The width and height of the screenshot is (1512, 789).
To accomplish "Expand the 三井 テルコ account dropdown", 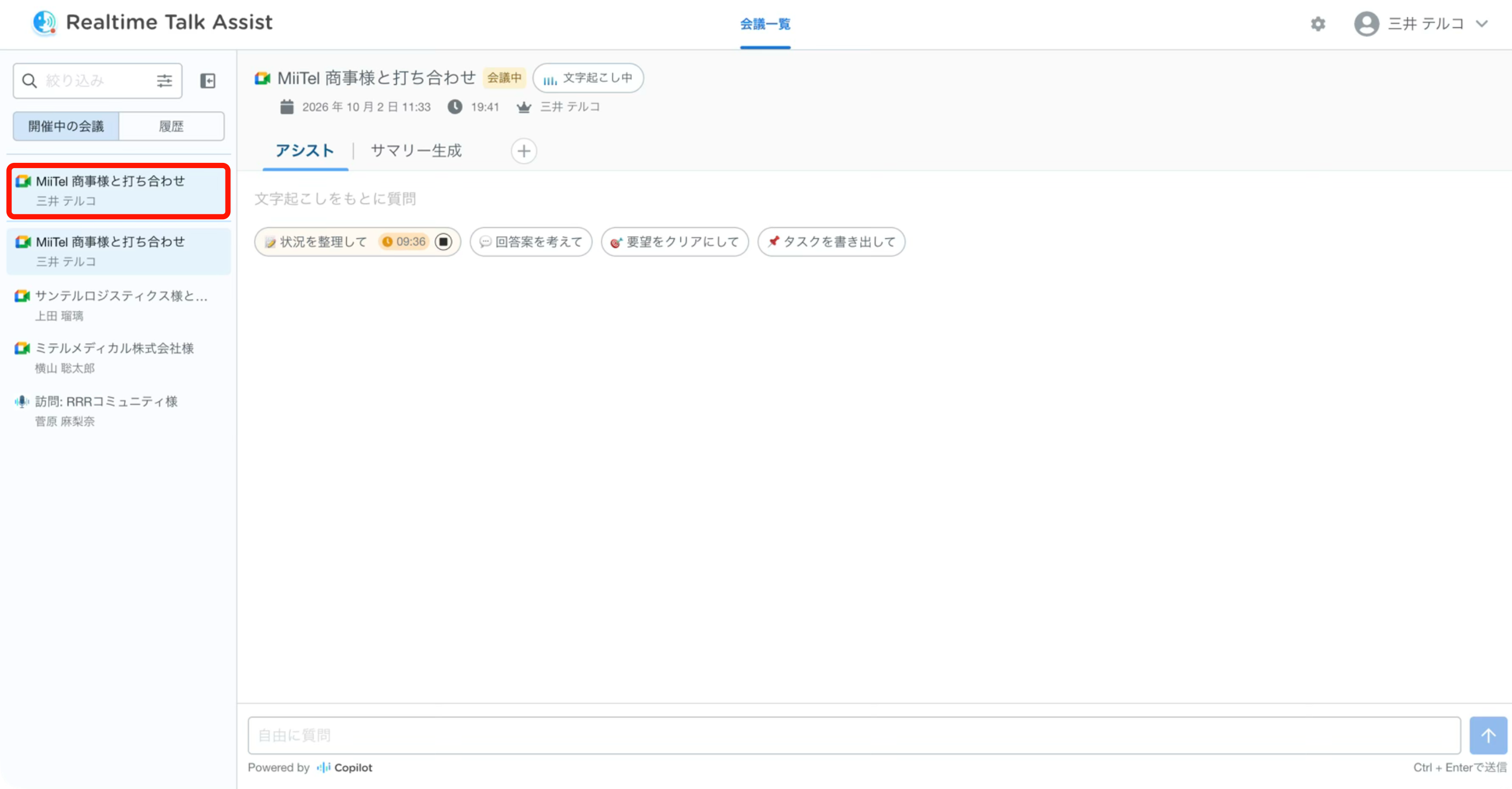I will [x=1481, y=24].
